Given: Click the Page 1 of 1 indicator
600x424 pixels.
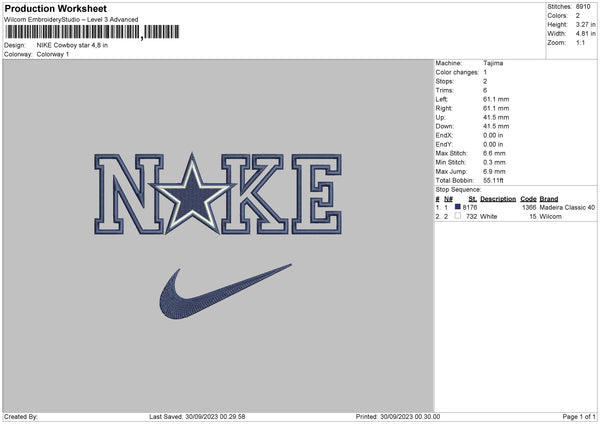Looking at the screenshot, I should tap(579, 417).
